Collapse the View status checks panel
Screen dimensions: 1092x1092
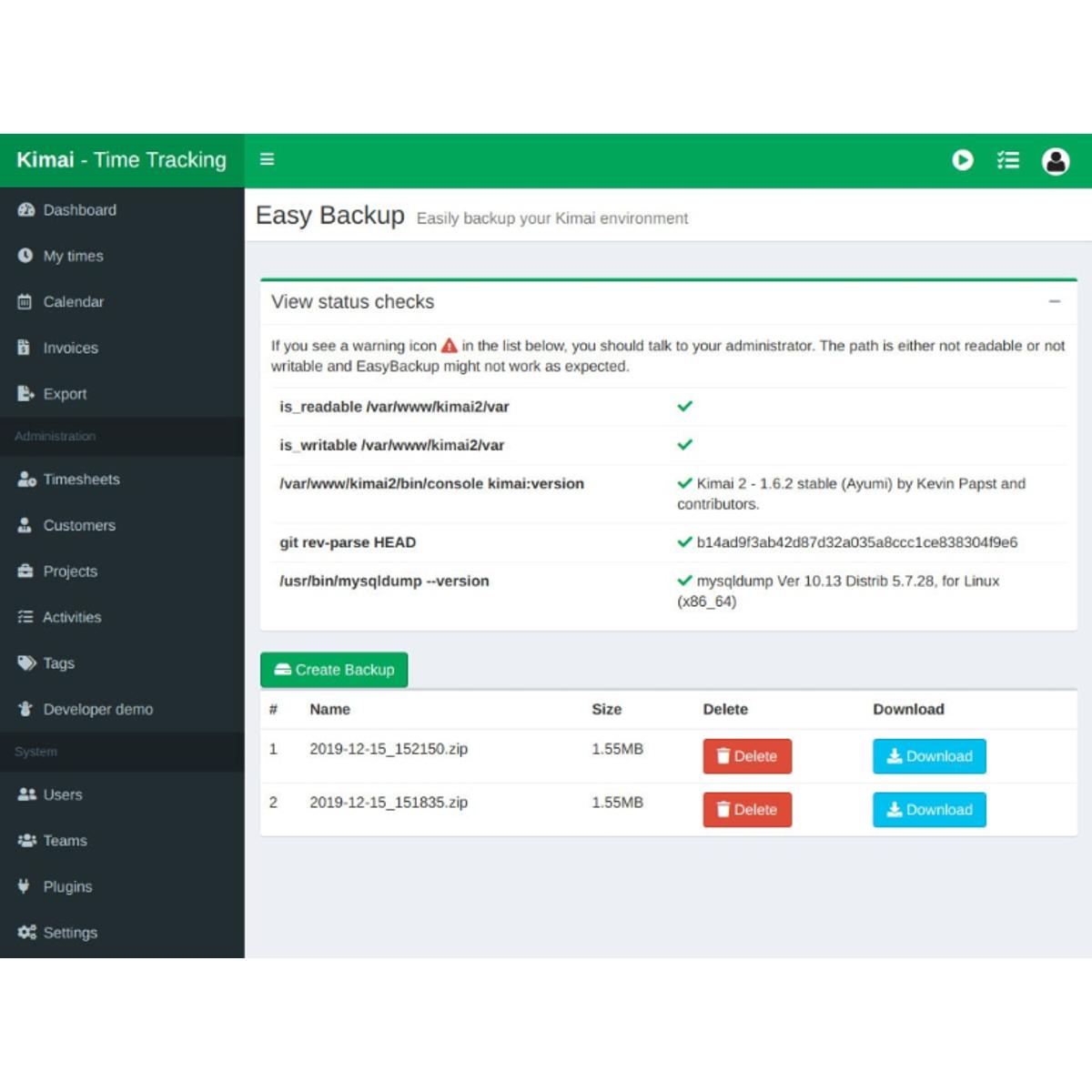1055,301
